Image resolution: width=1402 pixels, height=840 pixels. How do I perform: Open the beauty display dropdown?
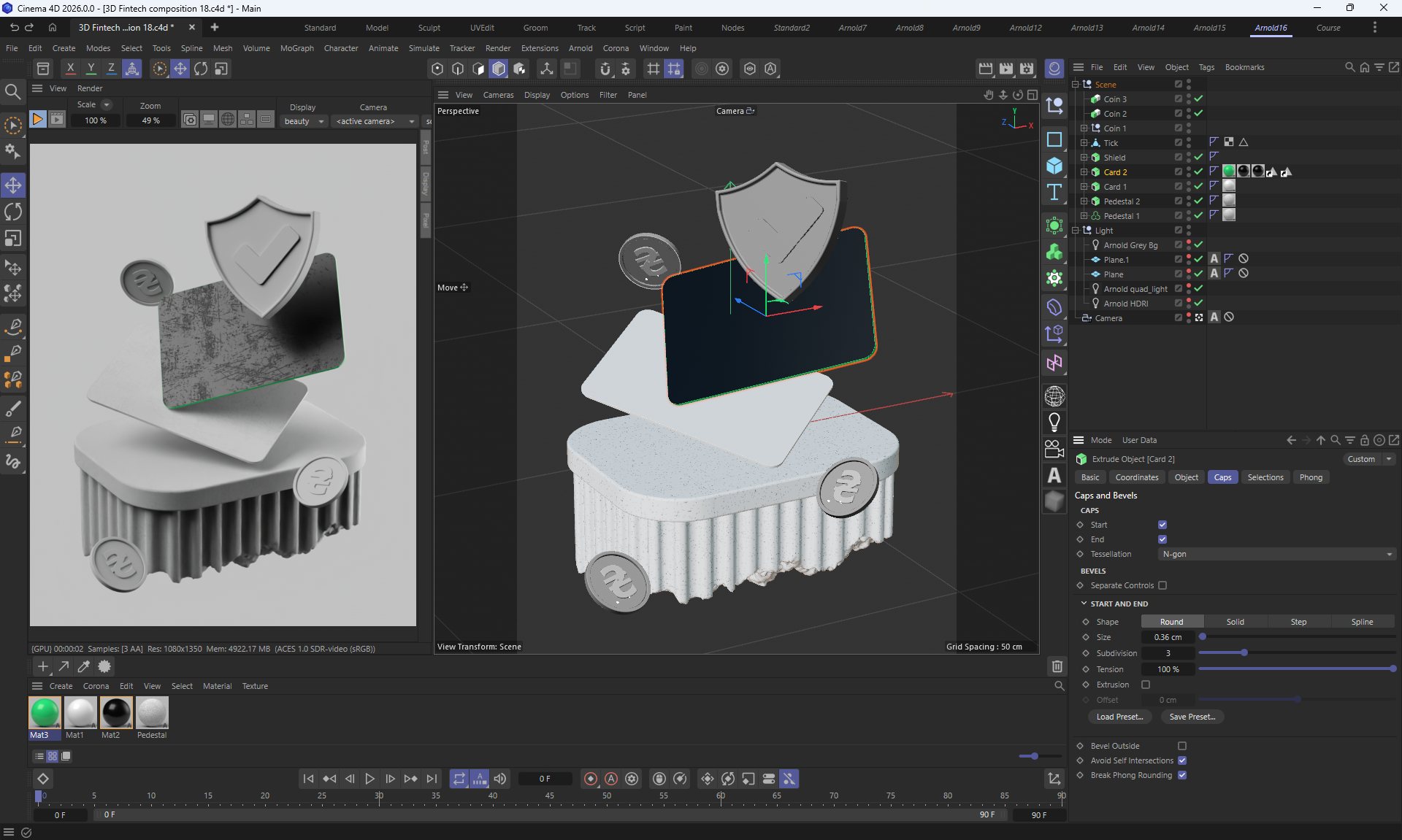tap(304, 121)
